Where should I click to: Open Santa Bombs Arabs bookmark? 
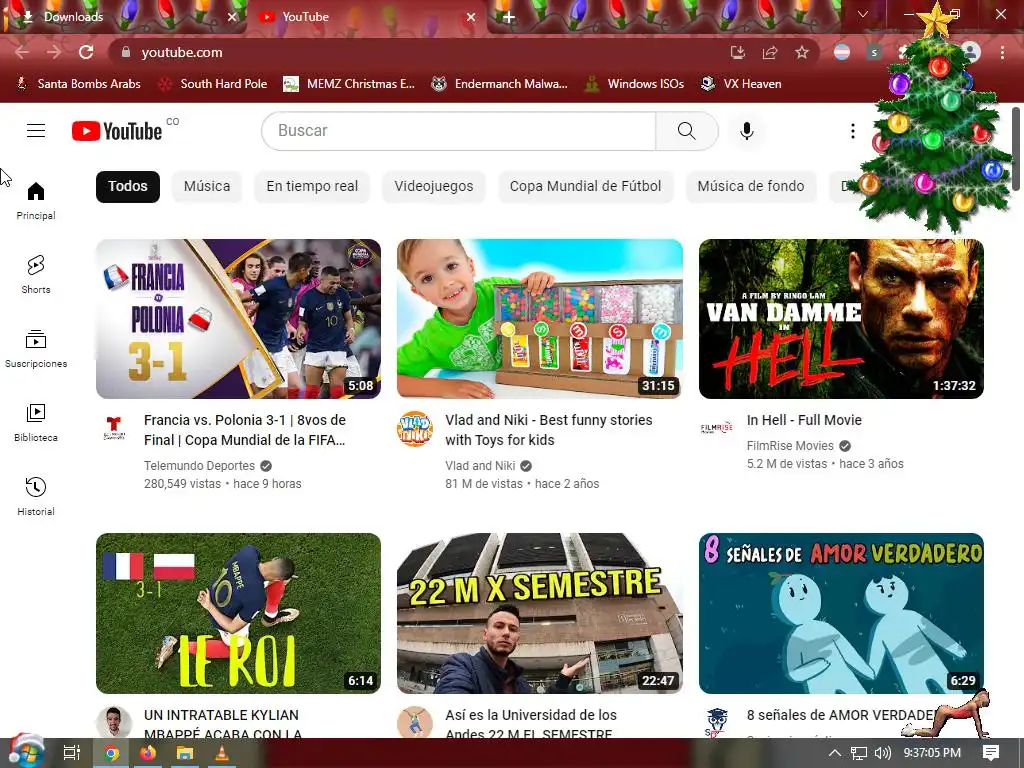point(78,84)
